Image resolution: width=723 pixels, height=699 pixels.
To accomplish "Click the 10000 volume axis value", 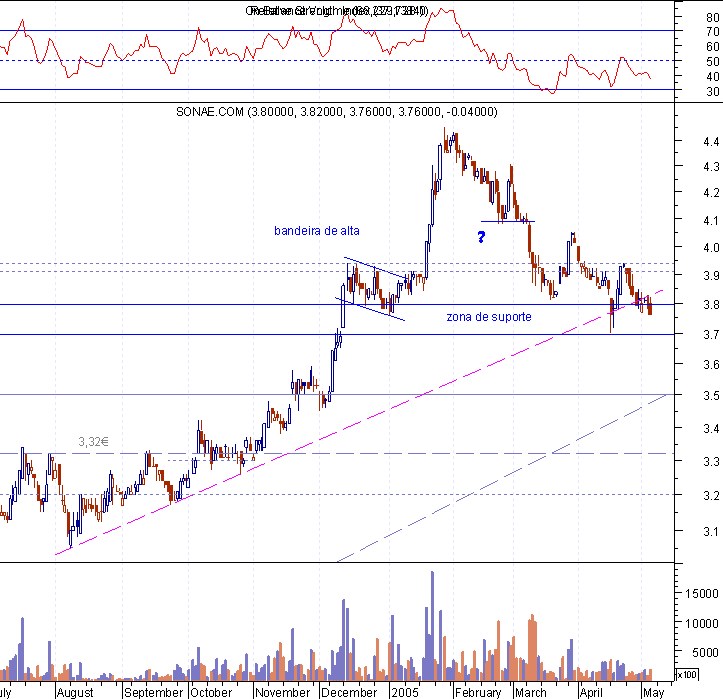I will click(702, 623).
